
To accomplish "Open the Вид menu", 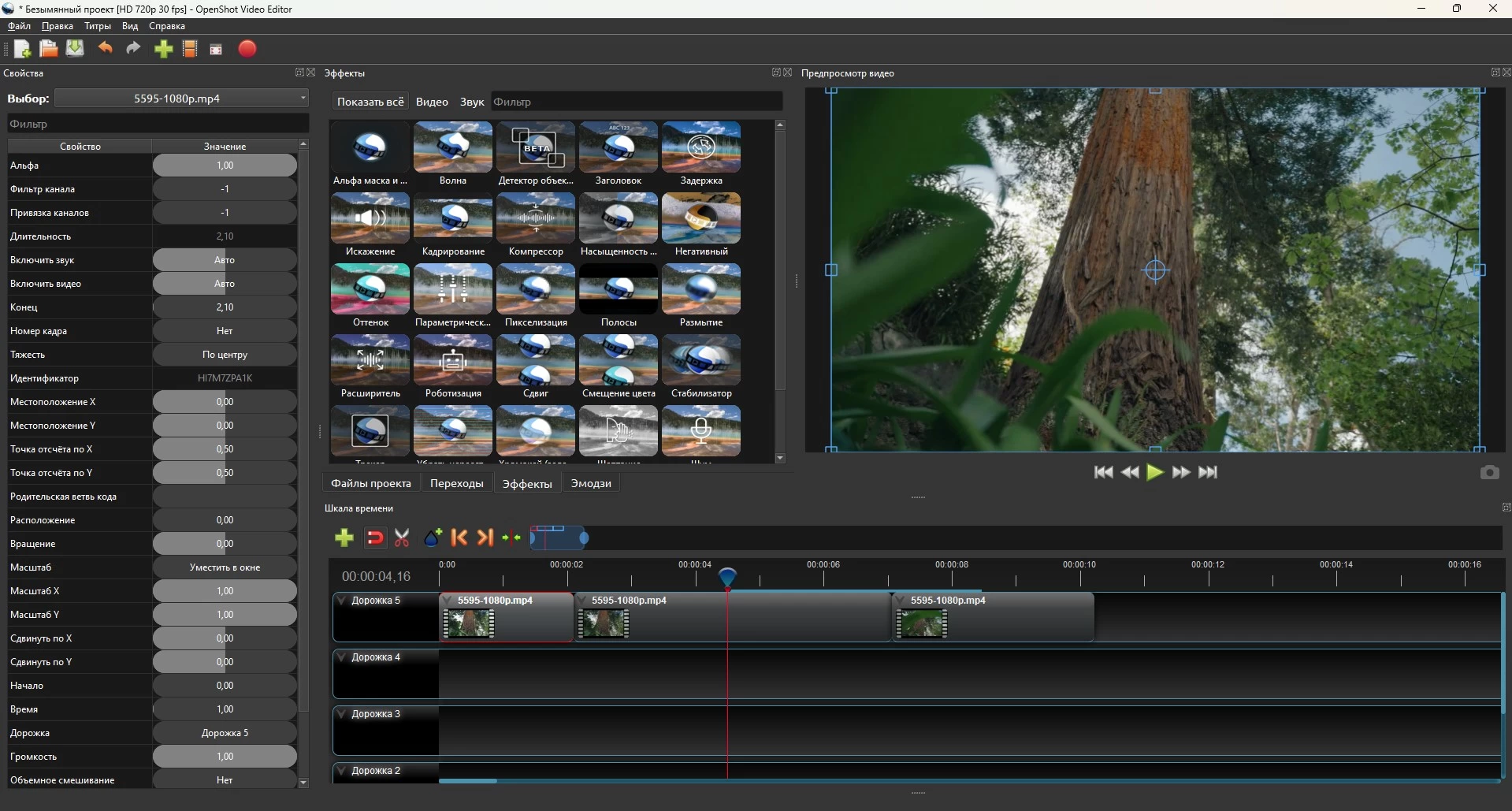I will [130, 26].
